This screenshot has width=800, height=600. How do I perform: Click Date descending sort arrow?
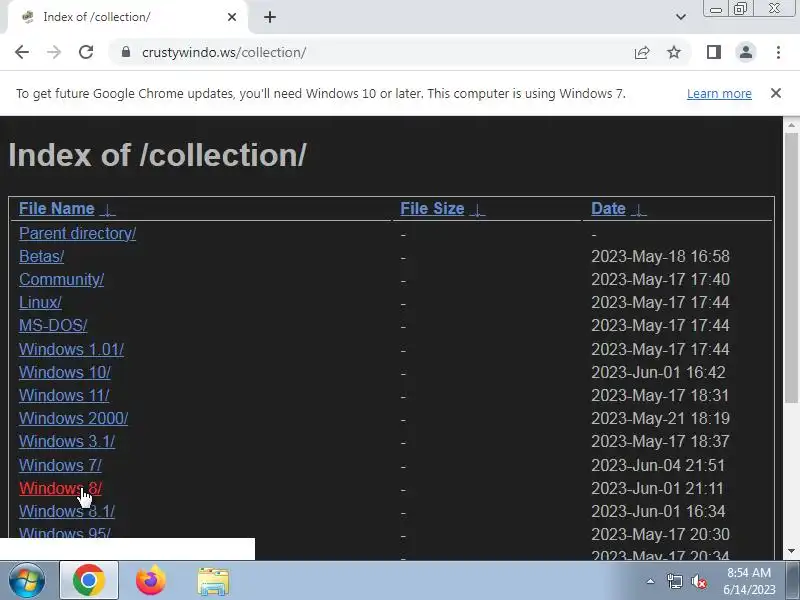638,210
